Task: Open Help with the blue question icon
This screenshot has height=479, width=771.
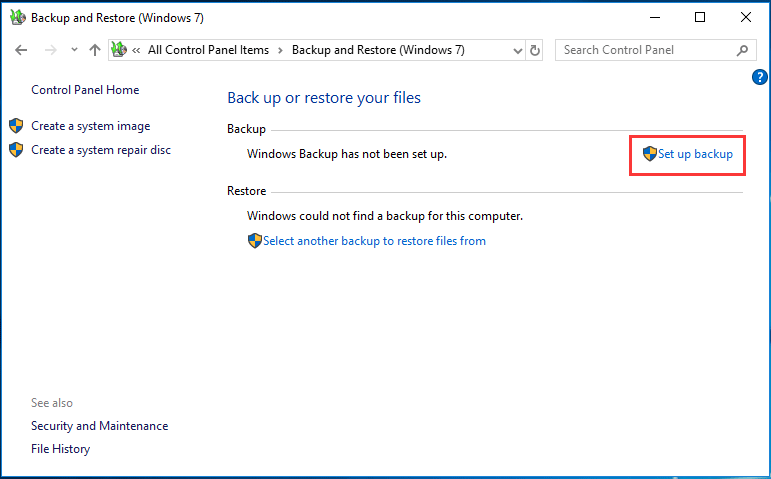Action: [759, 77]
